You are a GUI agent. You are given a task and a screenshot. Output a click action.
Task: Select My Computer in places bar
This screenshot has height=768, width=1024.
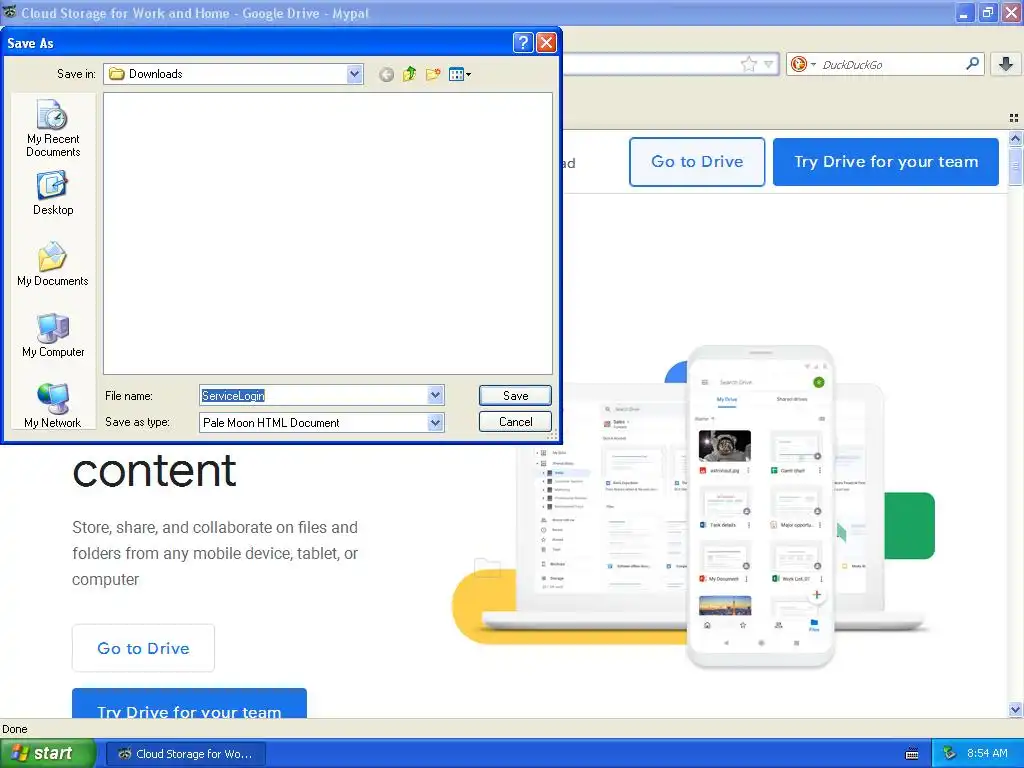[x=53, y=336]
